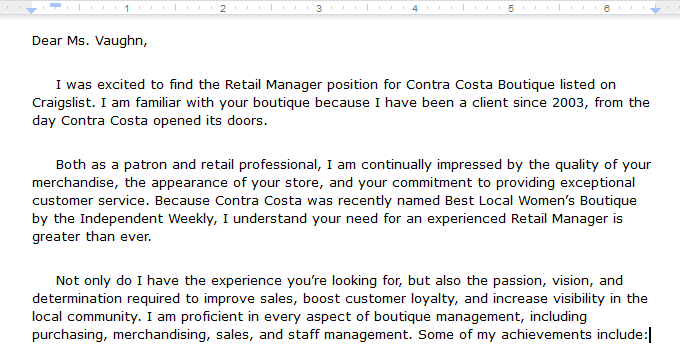Place cursor after 'greater than ever.'
This screenshot has width=680, height=360.
click(152, 237)
